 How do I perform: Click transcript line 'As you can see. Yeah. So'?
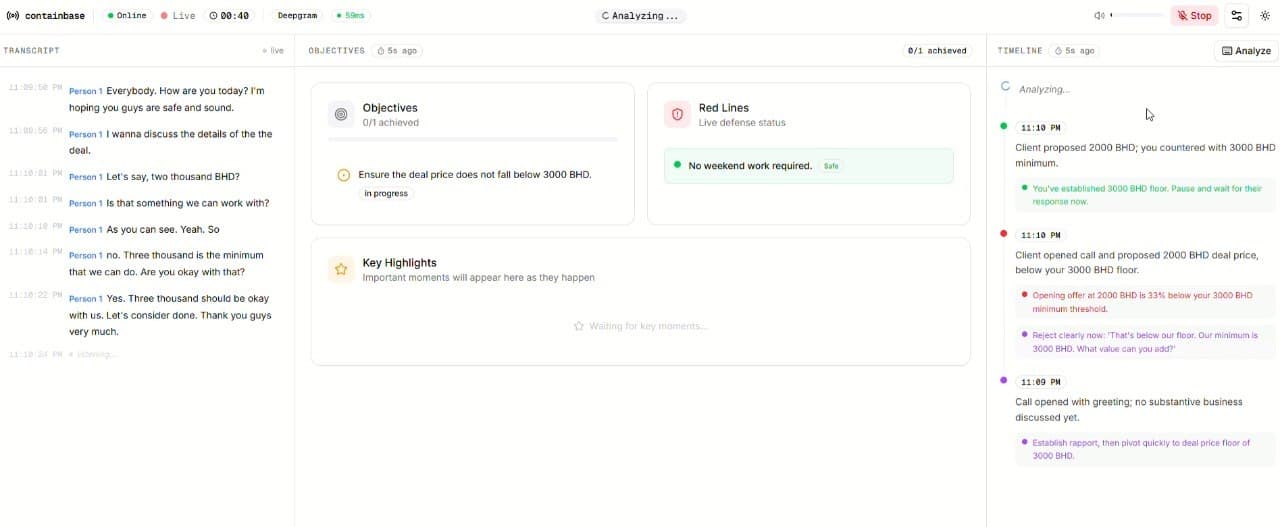pos(163,229)
